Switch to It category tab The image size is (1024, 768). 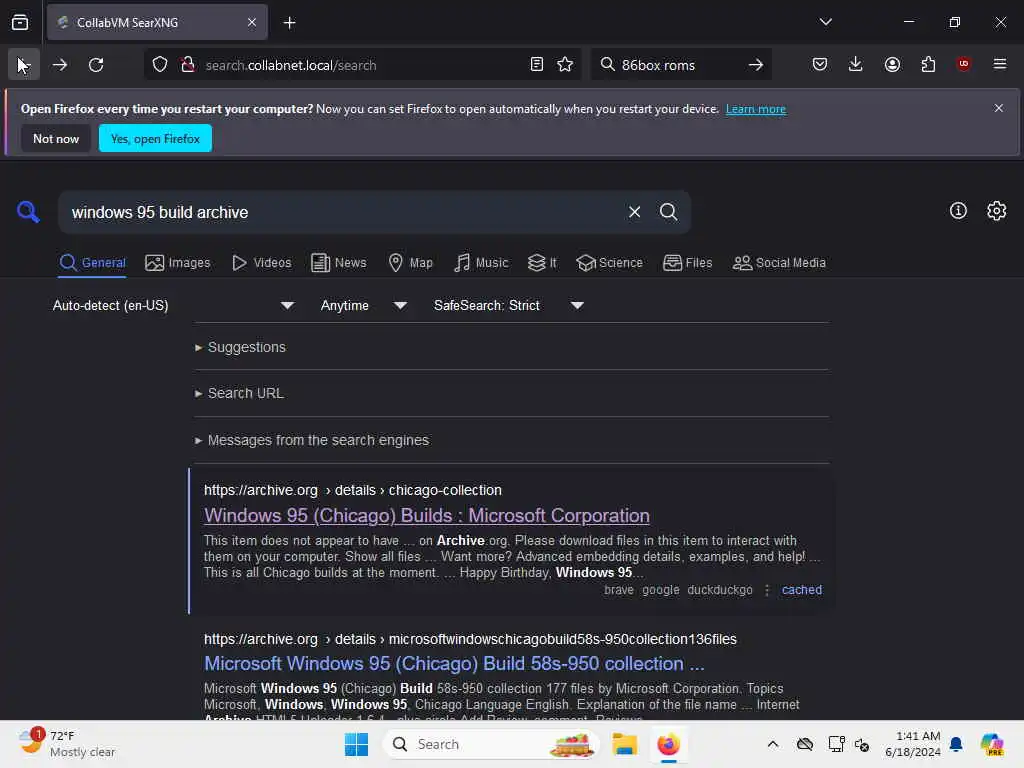[542, 263]
